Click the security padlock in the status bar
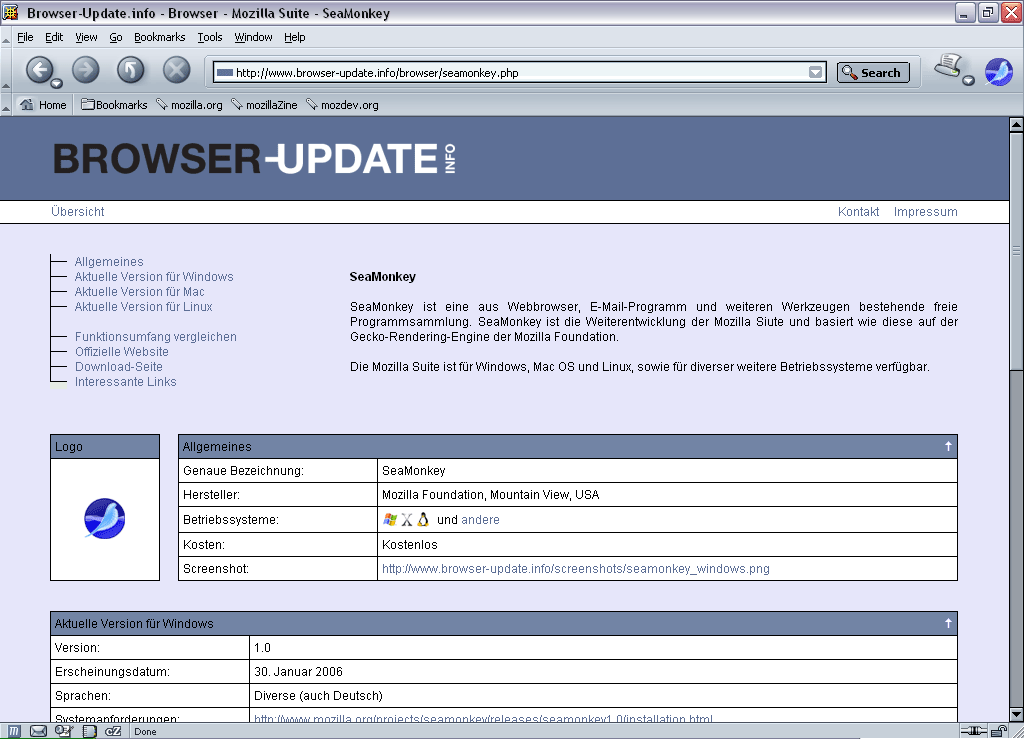This screenshot has width=1024, height=739. [x=999, y=731]
